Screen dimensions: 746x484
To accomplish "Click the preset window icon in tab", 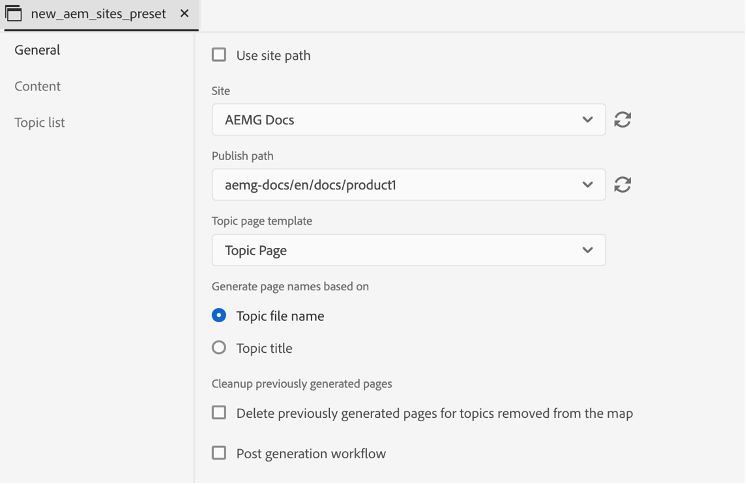I will [x=14, y=14].
